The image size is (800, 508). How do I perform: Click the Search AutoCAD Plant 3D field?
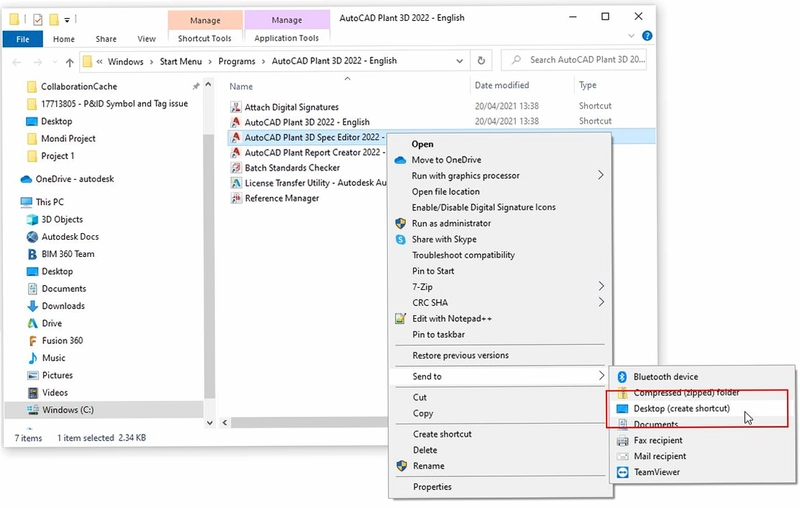point(574,60)
